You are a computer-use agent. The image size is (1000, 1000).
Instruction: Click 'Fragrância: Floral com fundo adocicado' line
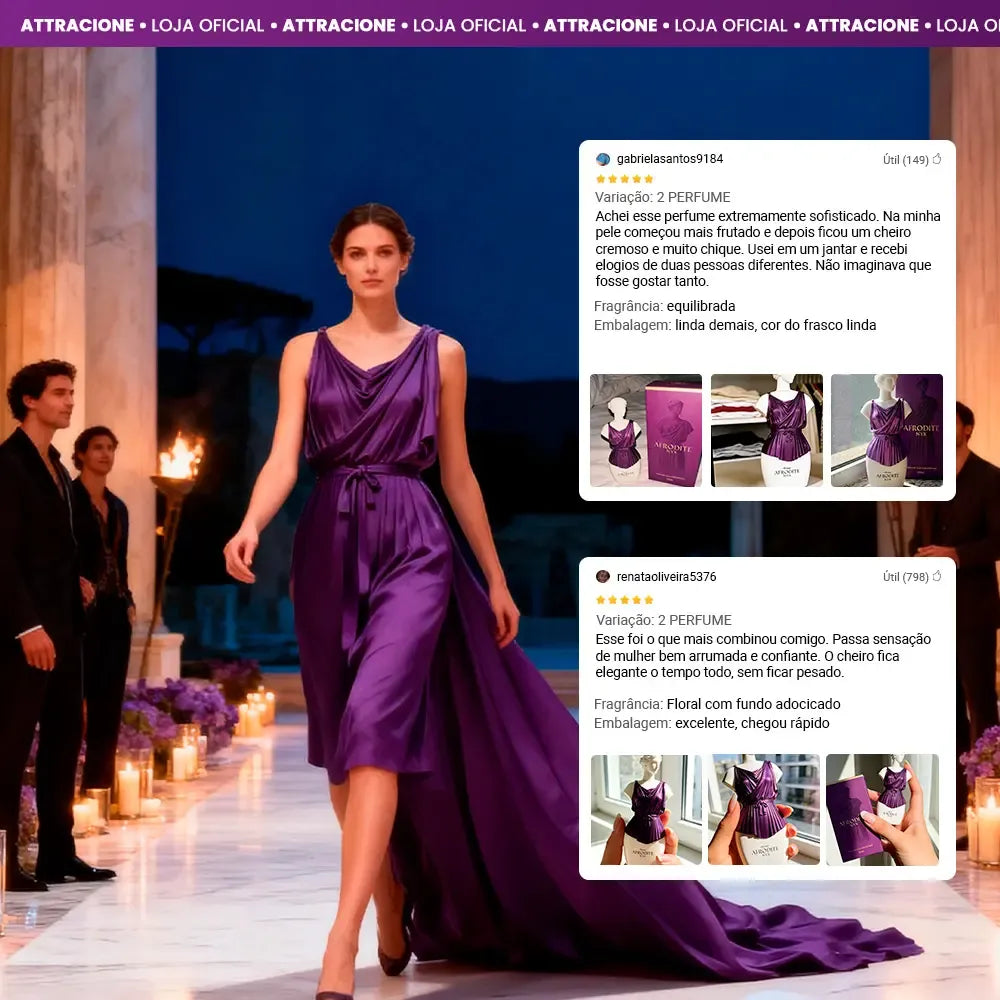pos(717,704)
